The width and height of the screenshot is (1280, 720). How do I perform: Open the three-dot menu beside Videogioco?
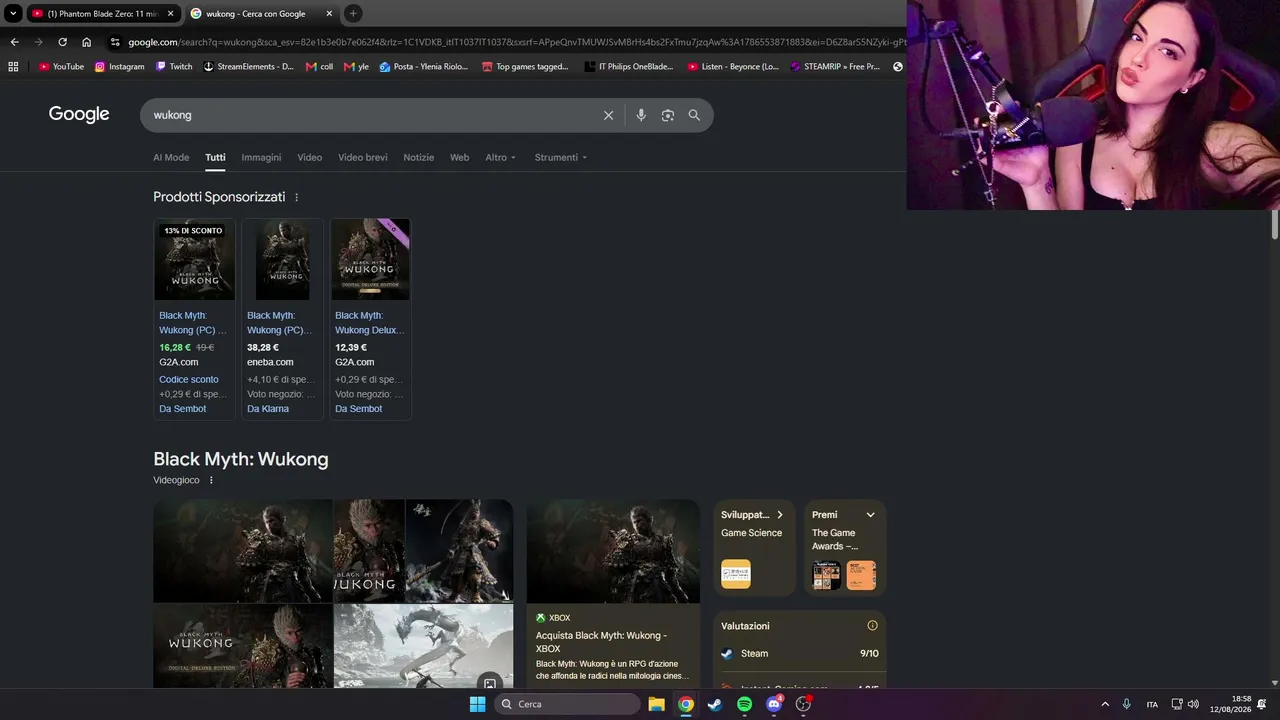[x=211, y=480]
